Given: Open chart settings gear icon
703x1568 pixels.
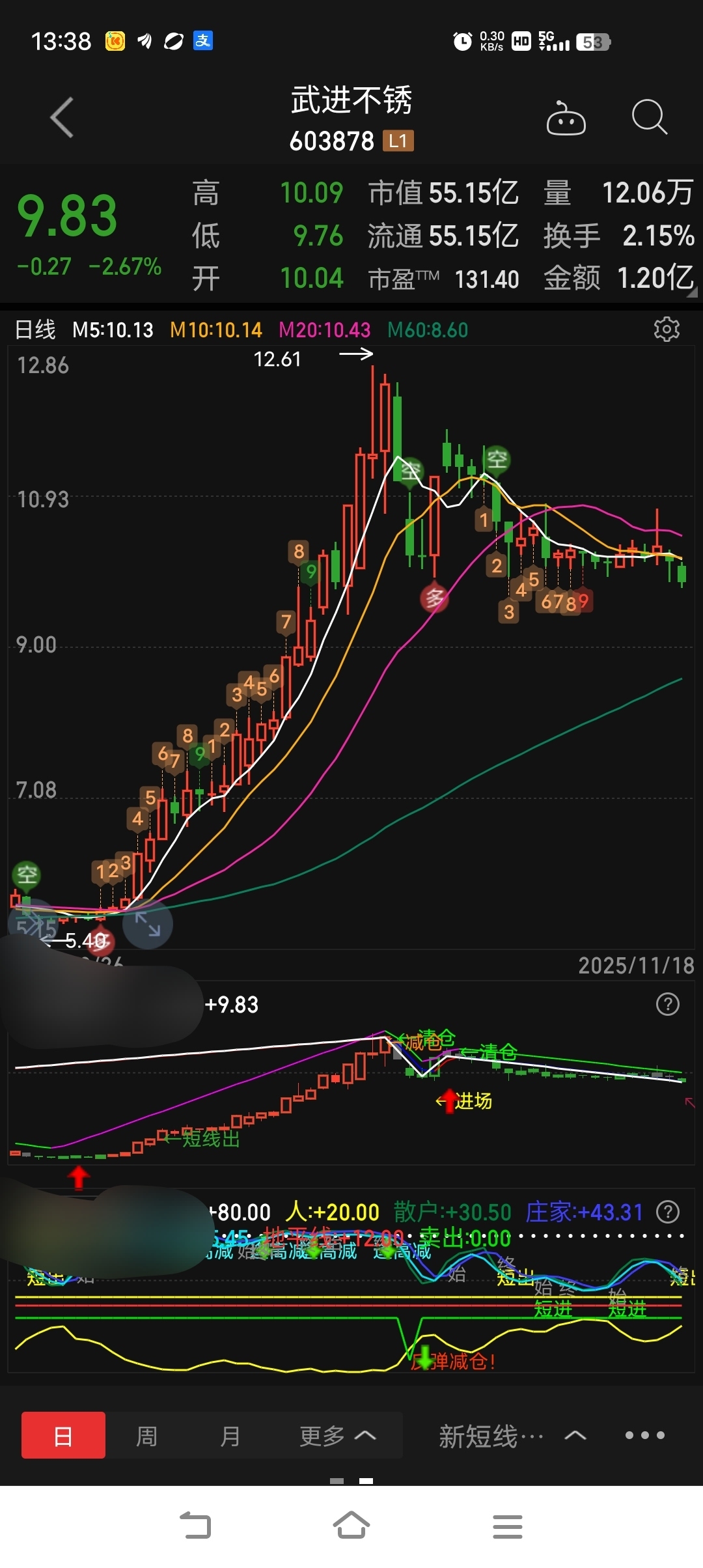Looking at the screenshot, I should click(x=667, y=329).
